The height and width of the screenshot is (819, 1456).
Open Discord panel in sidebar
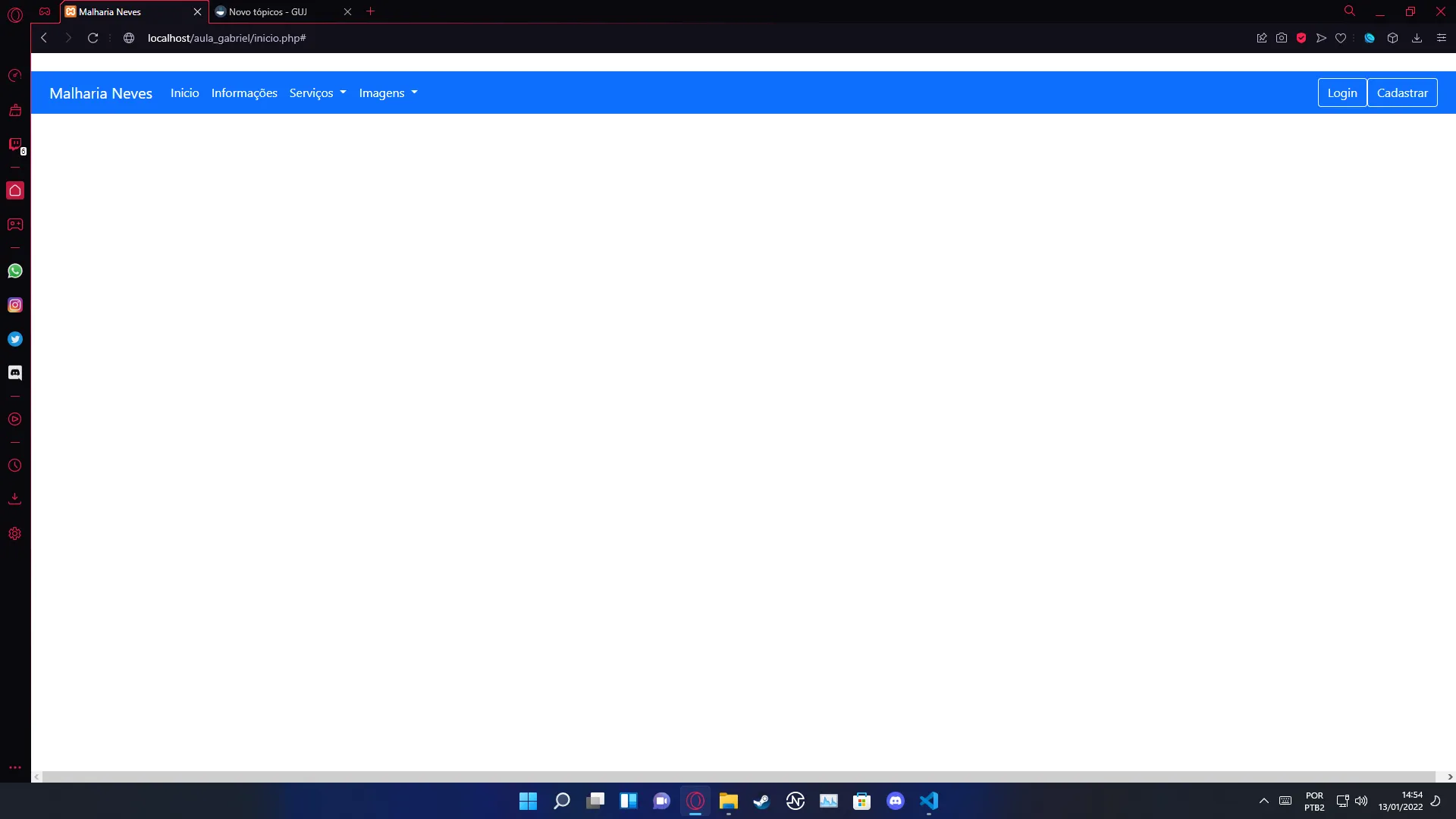pyautogui.click(x=15, y=372)
